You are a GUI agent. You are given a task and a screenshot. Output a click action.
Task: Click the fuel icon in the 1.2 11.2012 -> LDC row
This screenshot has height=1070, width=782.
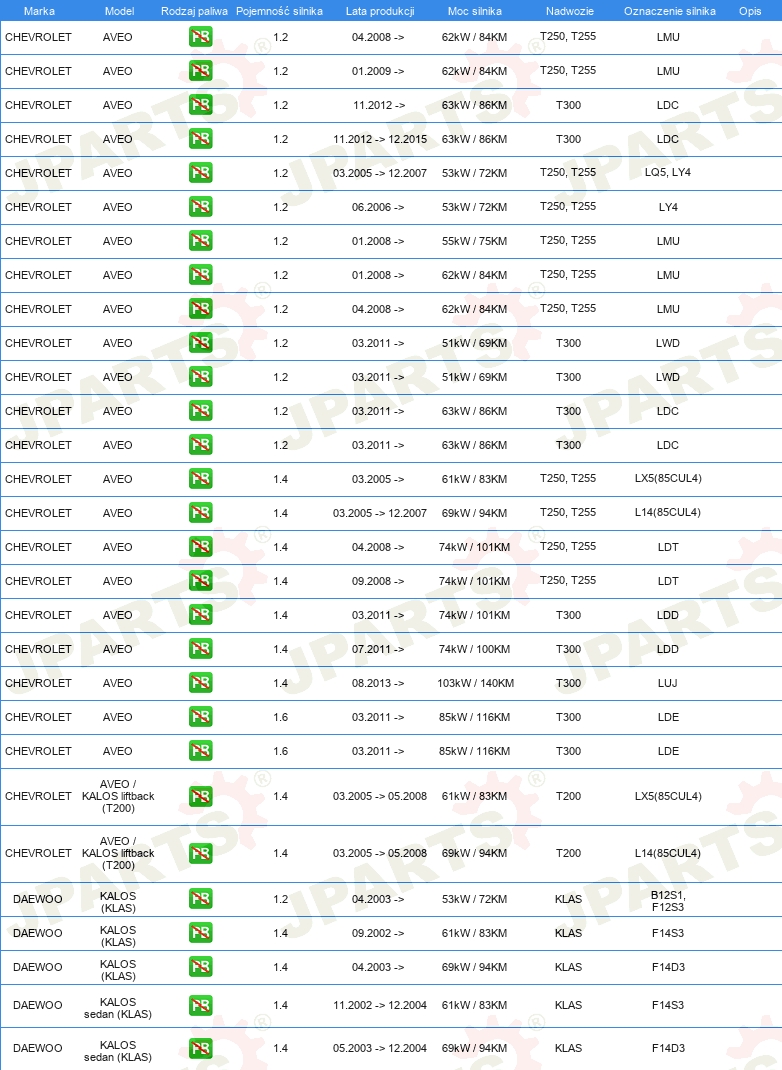tap(201, 105)
